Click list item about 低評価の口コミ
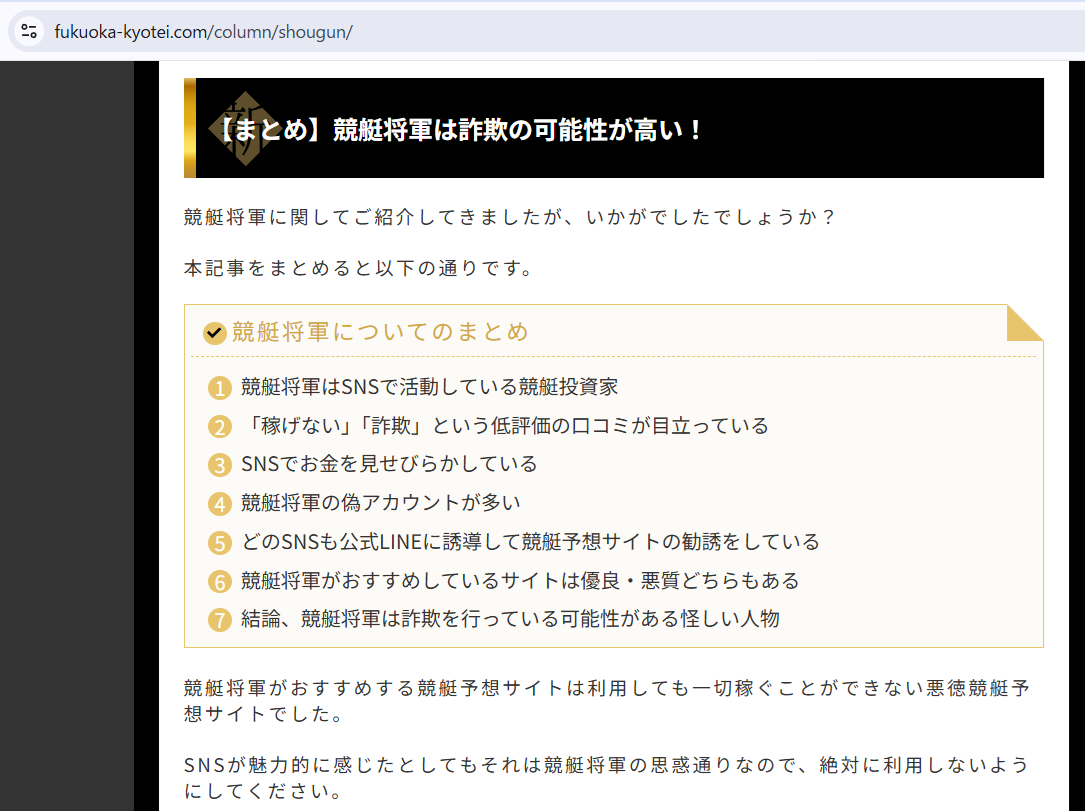 [x=505, y=426]
